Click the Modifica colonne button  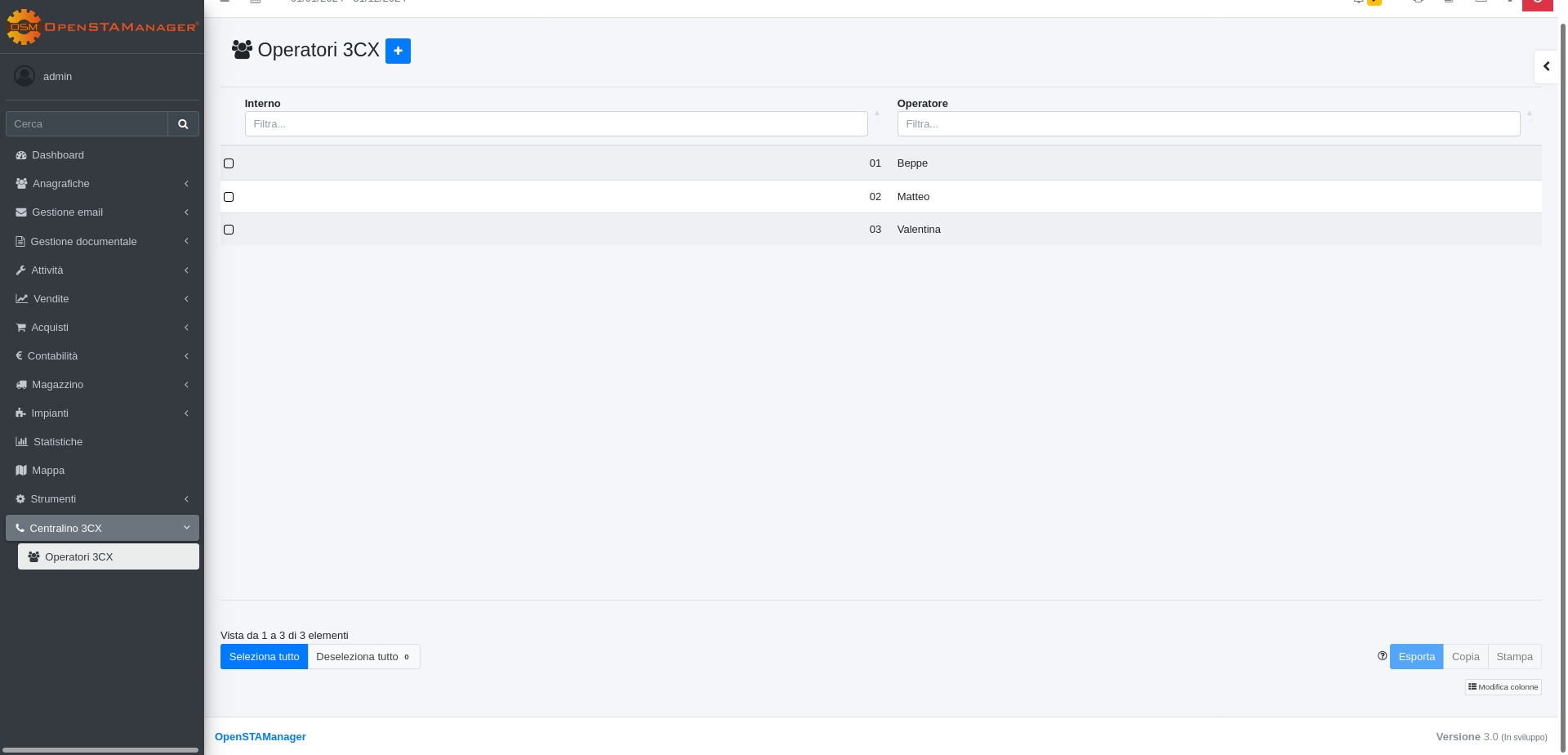coord(1503,687)
